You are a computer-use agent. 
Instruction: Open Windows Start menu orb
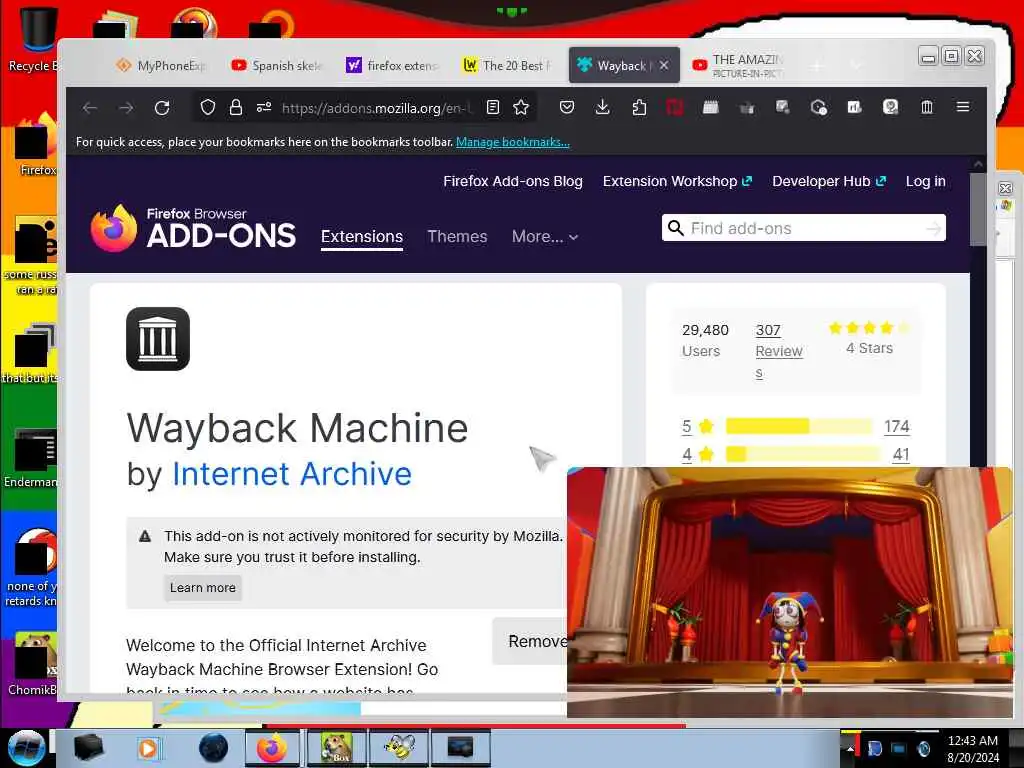tap(25, 748)
